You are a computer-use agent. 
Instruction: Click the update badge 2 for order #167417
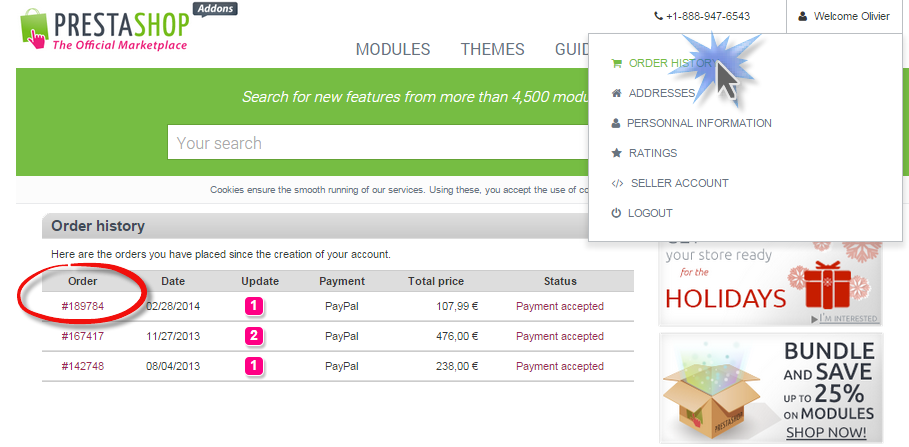click(254, 336)
